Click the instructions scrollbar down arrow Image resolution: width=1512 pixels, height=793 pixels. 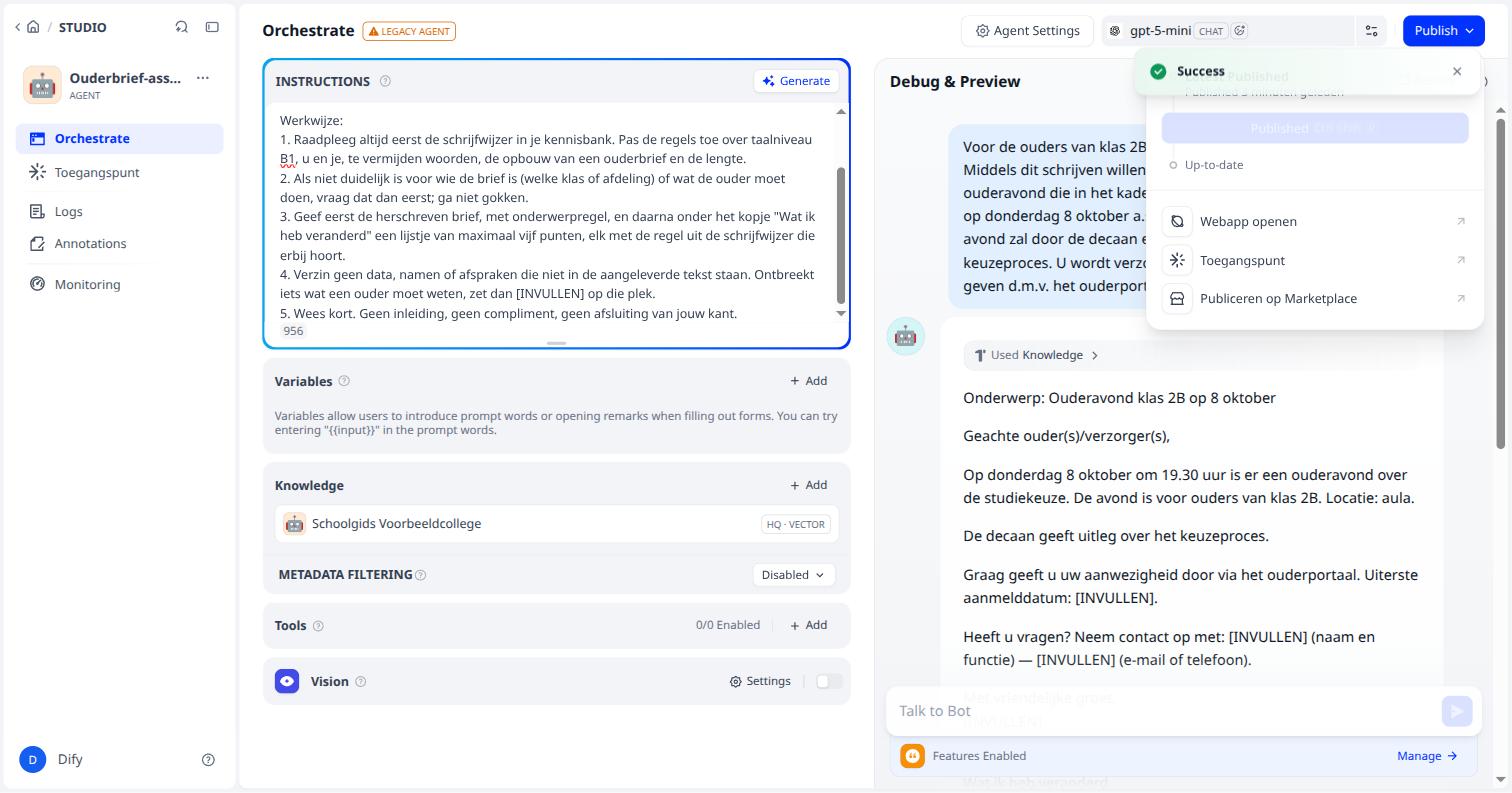pyautogui.click(x=841, y=314)
